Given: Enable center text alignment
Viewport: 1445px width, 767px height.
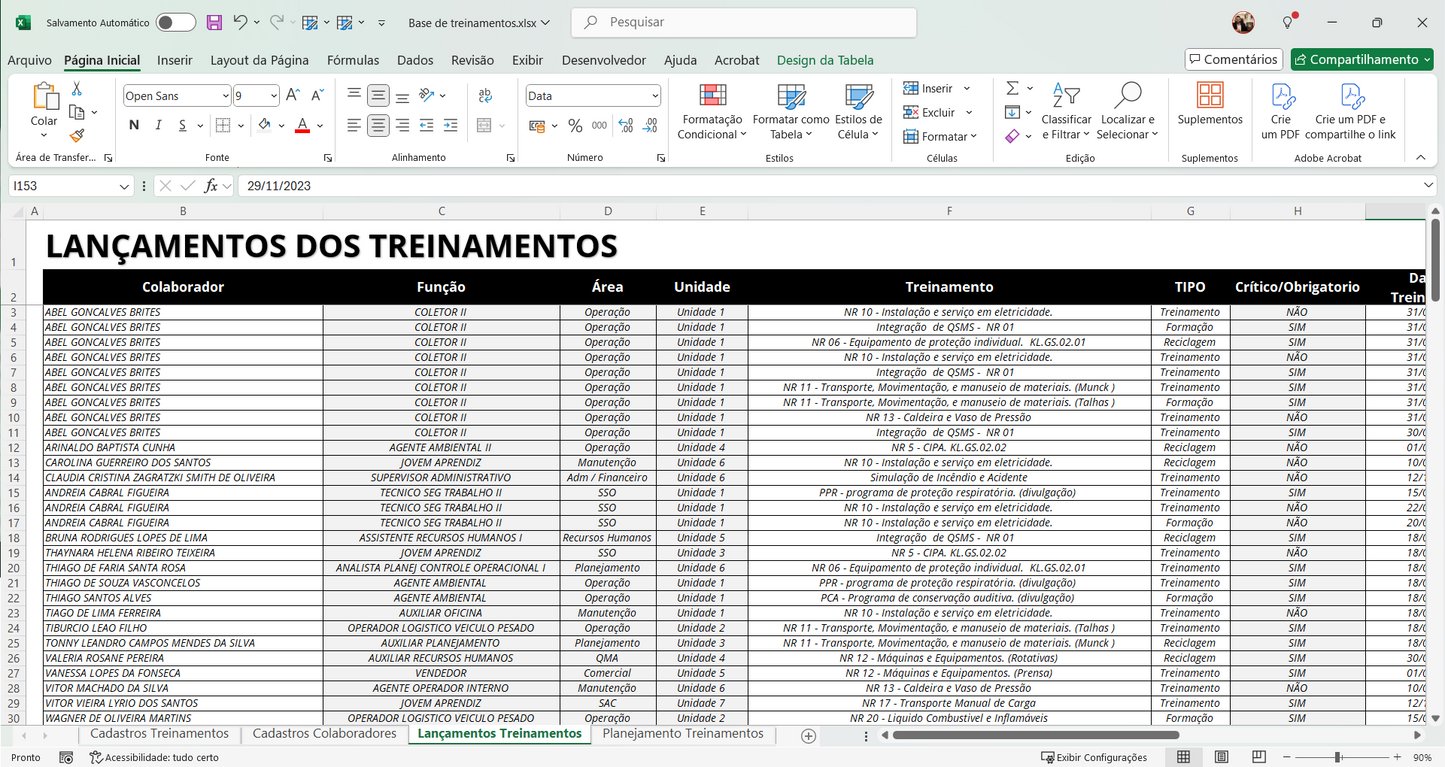Looking at the screenshot, I should pos(378,125).
